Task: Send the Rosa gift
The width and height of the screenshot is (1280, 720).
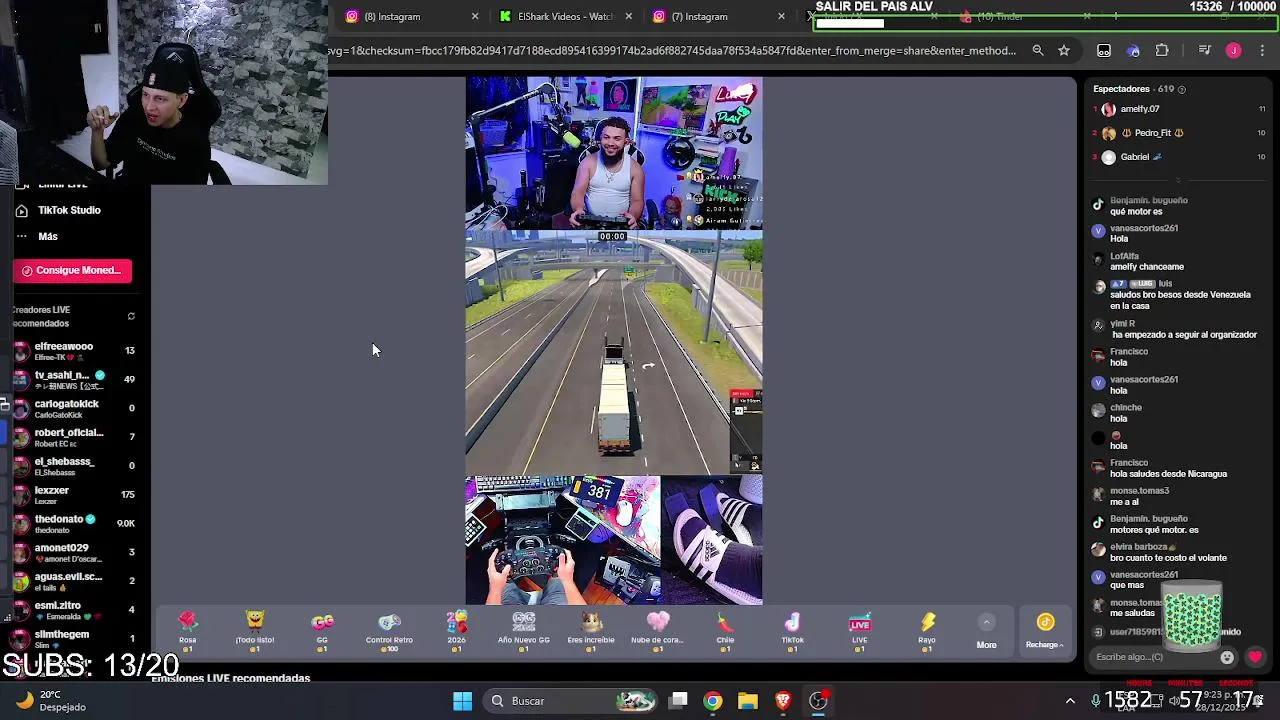Action: click(x=187, y=632)
